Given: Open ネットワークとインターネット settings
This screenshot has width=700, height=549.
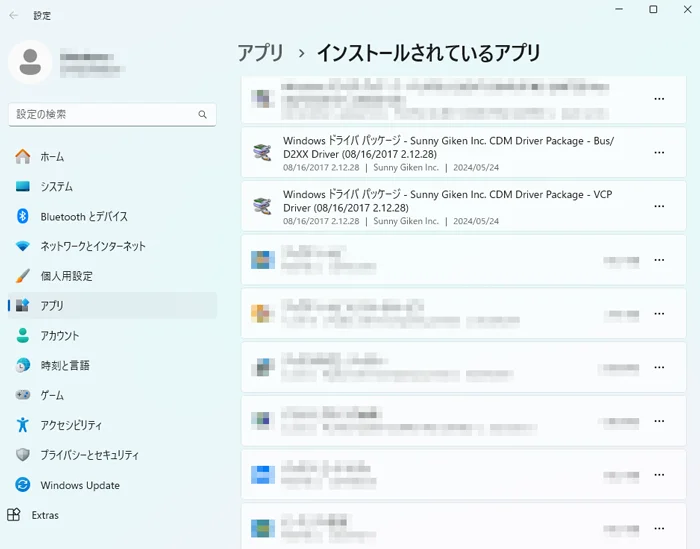Looking at the screenshot, I should click(112, 246).
